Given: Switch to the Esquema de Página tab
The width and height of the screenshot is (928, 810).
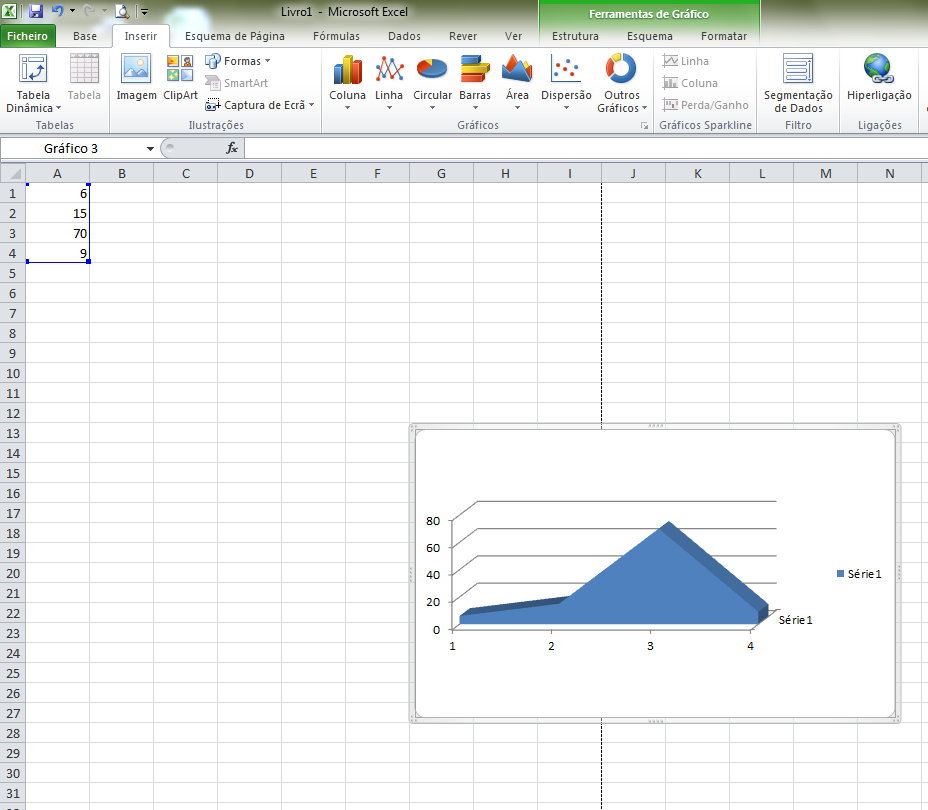Looking at the screenshot, I should [235, 36].
